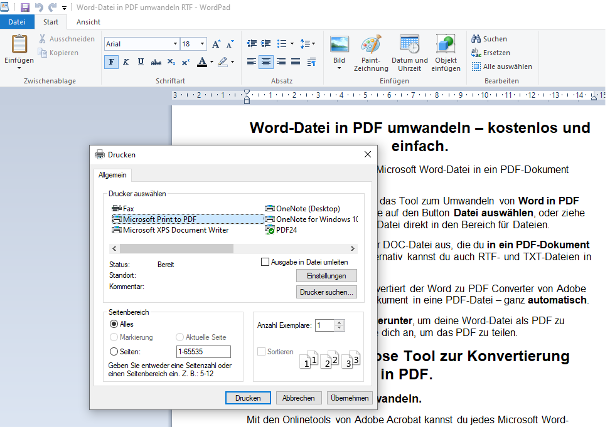Click the Drucker suchen button
Image resolution: width=606 pixels, height=428 pixels.
pyautogui.click(x=325, y=292)
